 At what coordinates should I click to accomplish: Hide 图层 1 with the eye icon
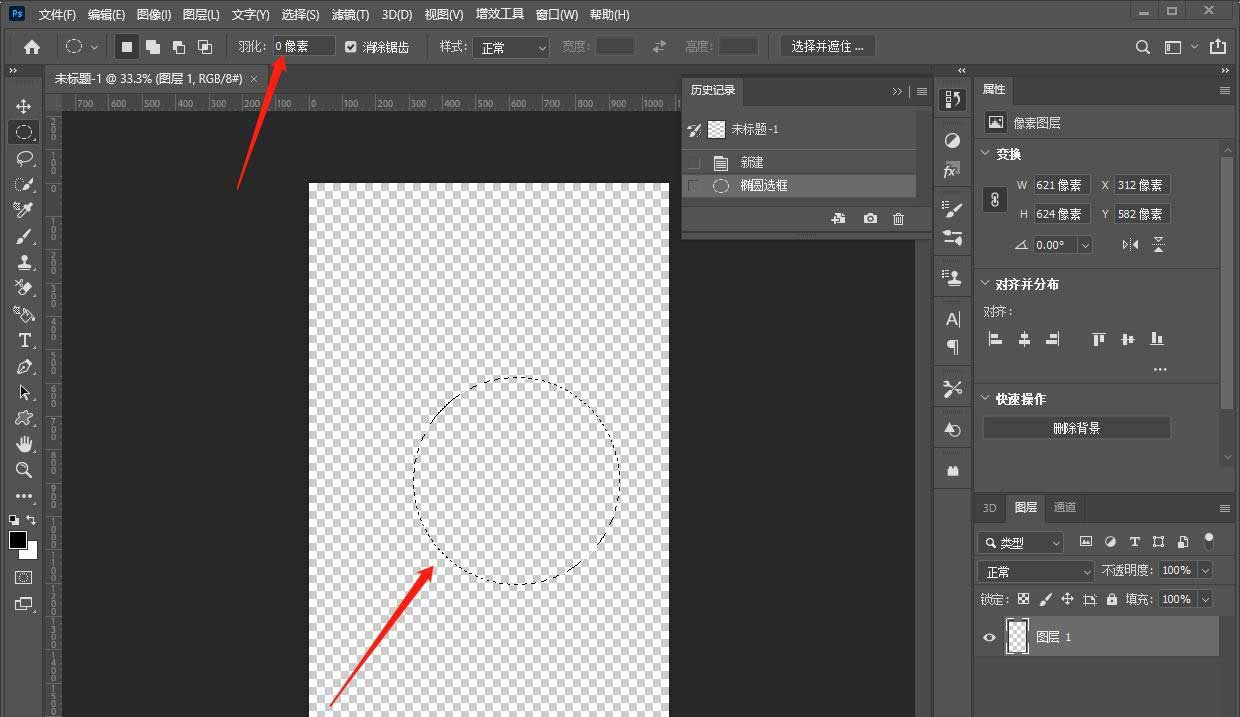[x=989, y=637]
